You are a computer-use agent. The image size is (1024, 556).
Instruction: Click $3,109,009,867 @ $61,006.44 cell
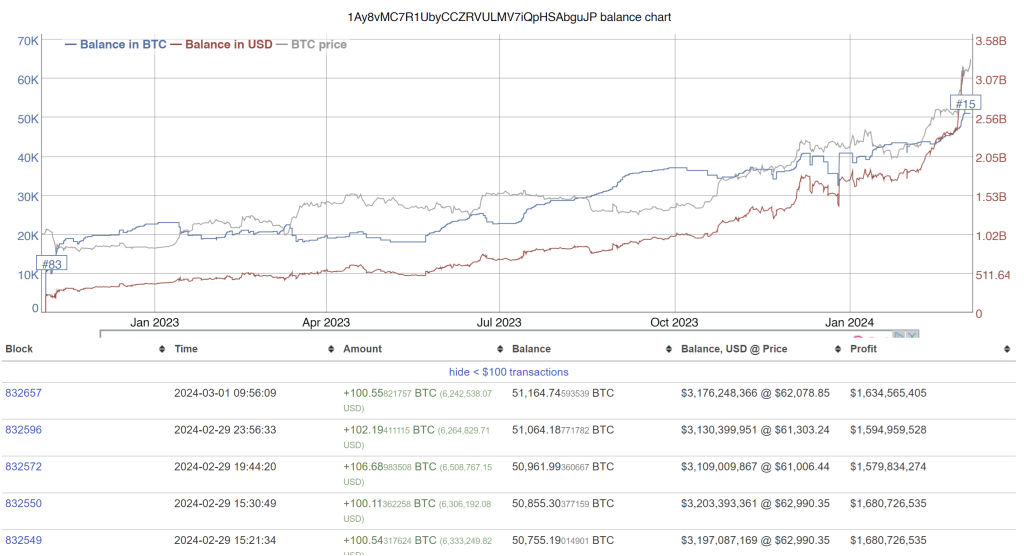coord(756,466)
